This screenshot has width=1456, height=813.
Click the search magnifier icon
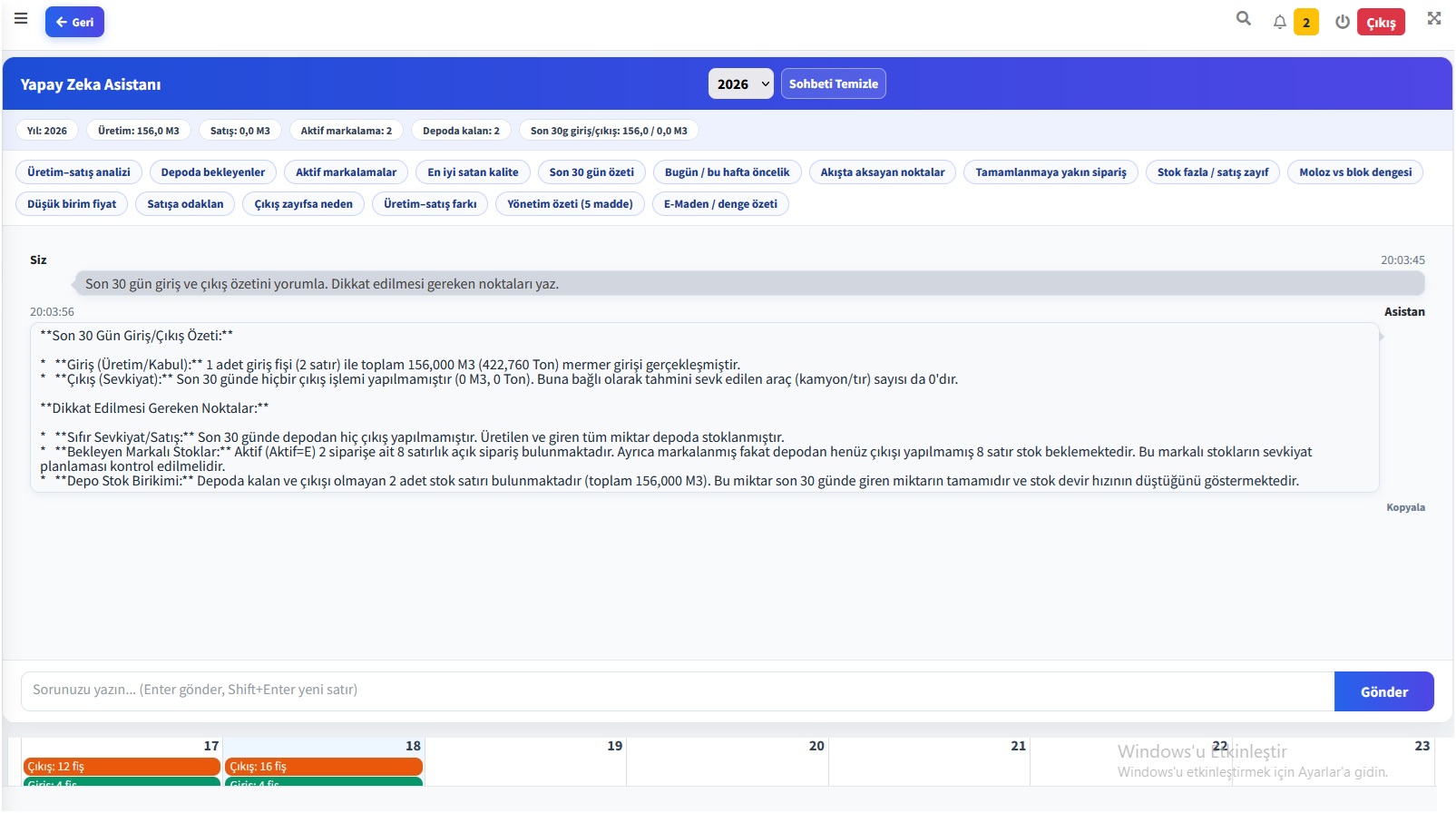point(1244,18)
